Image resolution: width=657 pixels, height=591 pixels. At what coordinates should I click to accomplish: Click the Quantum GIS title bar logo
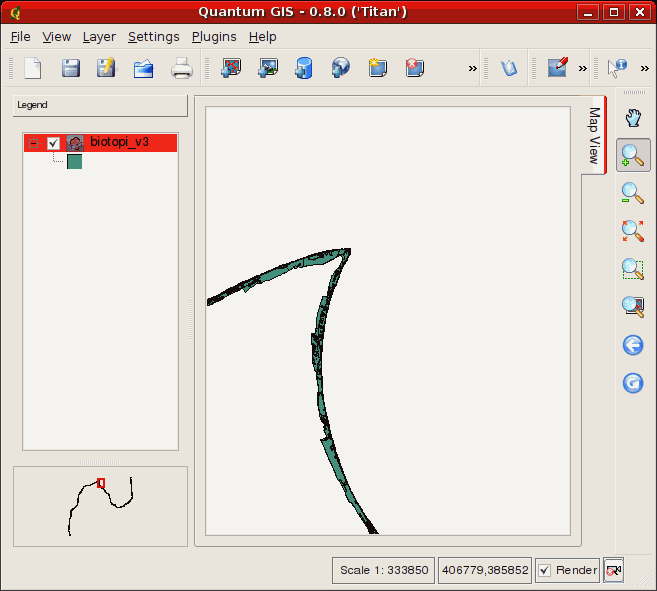click(x=16, y=13)
